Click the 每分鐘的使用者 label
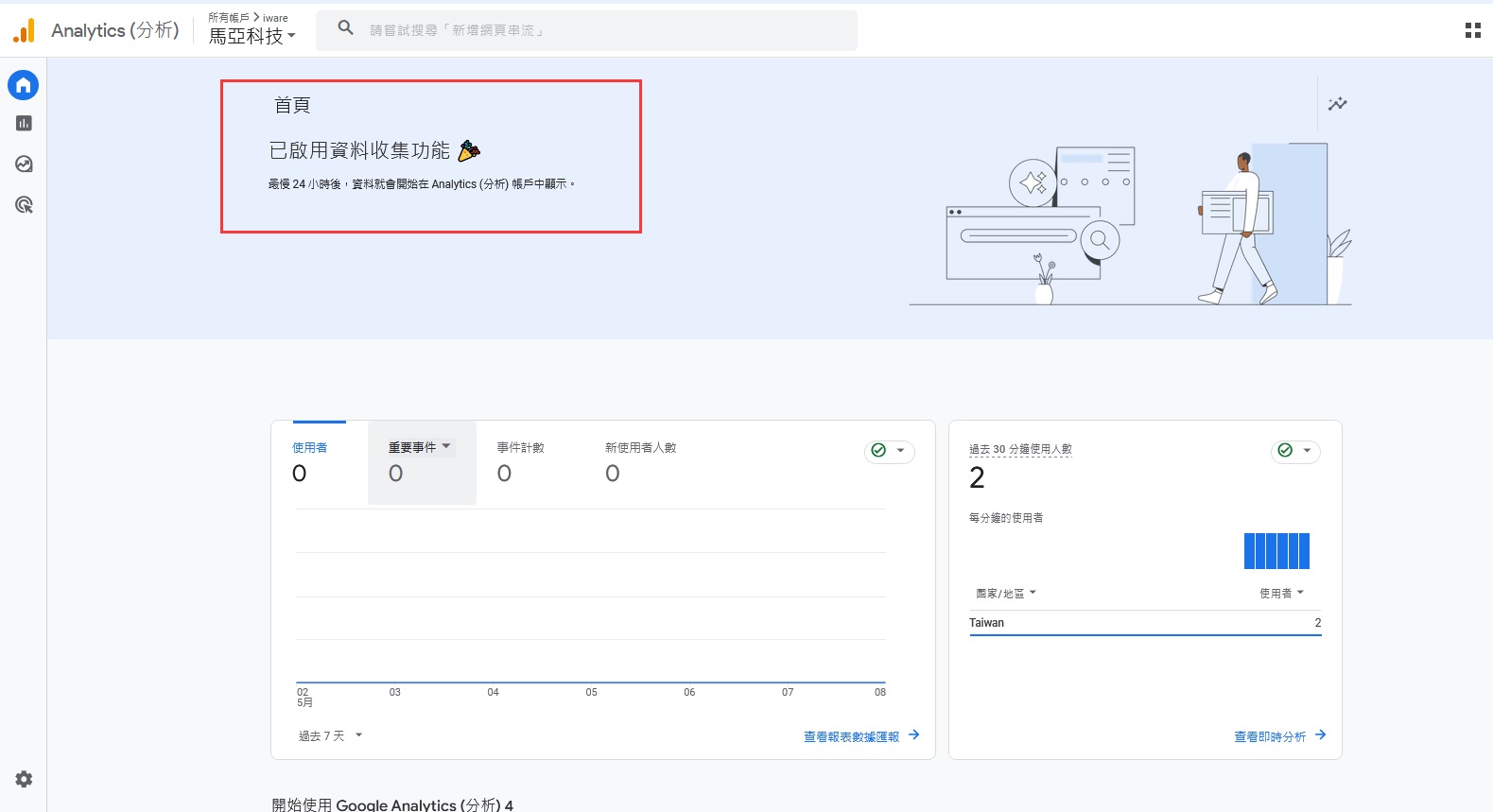Screen dimensions: 1493x812 pos(1006,518)
